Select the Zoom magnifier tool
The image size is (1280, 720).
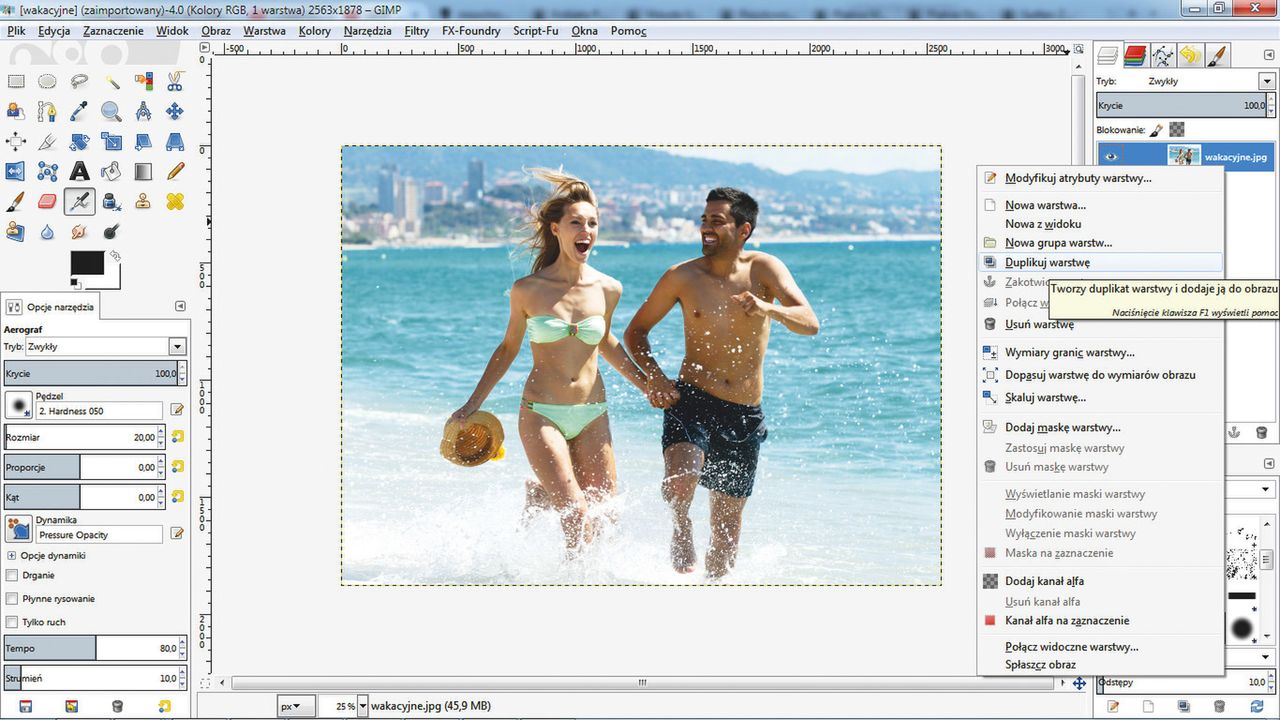coord(111,112)
